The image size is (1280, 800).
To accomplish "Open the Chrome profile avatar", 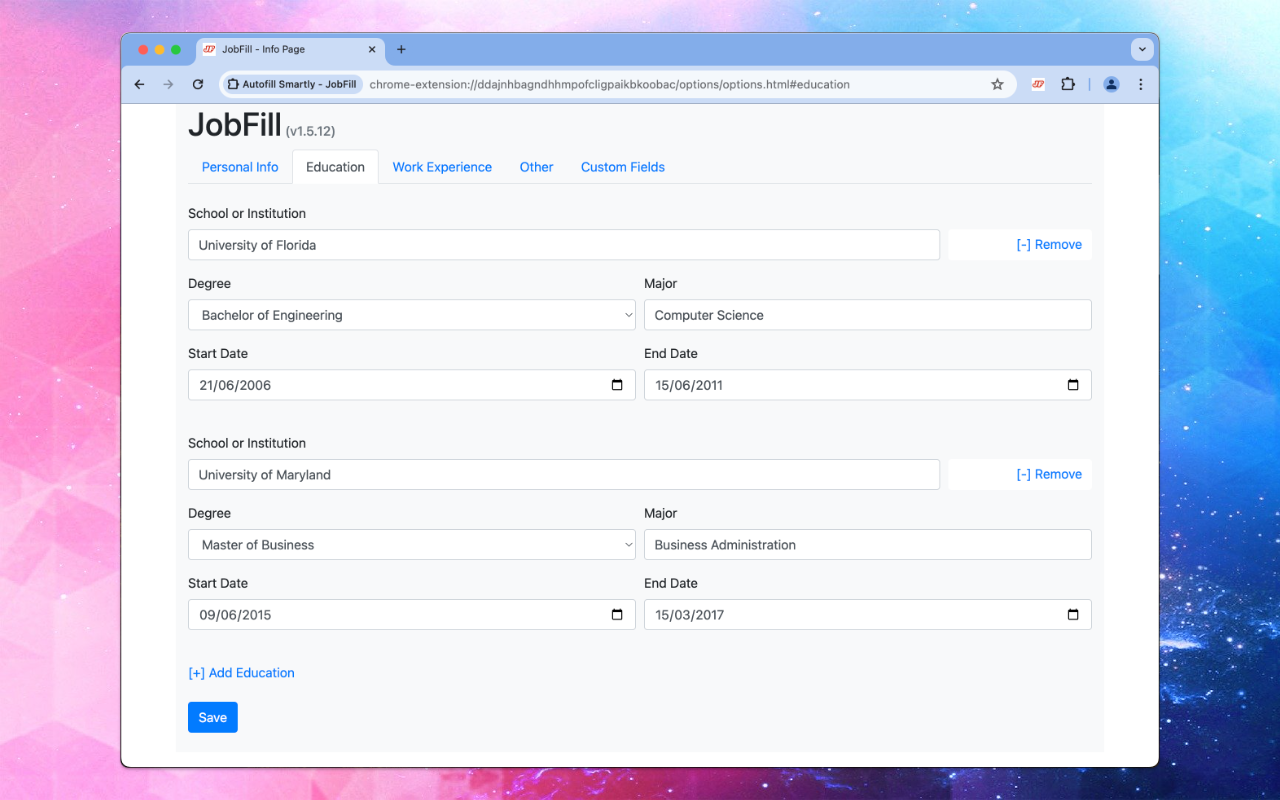I will (1111, 85).
